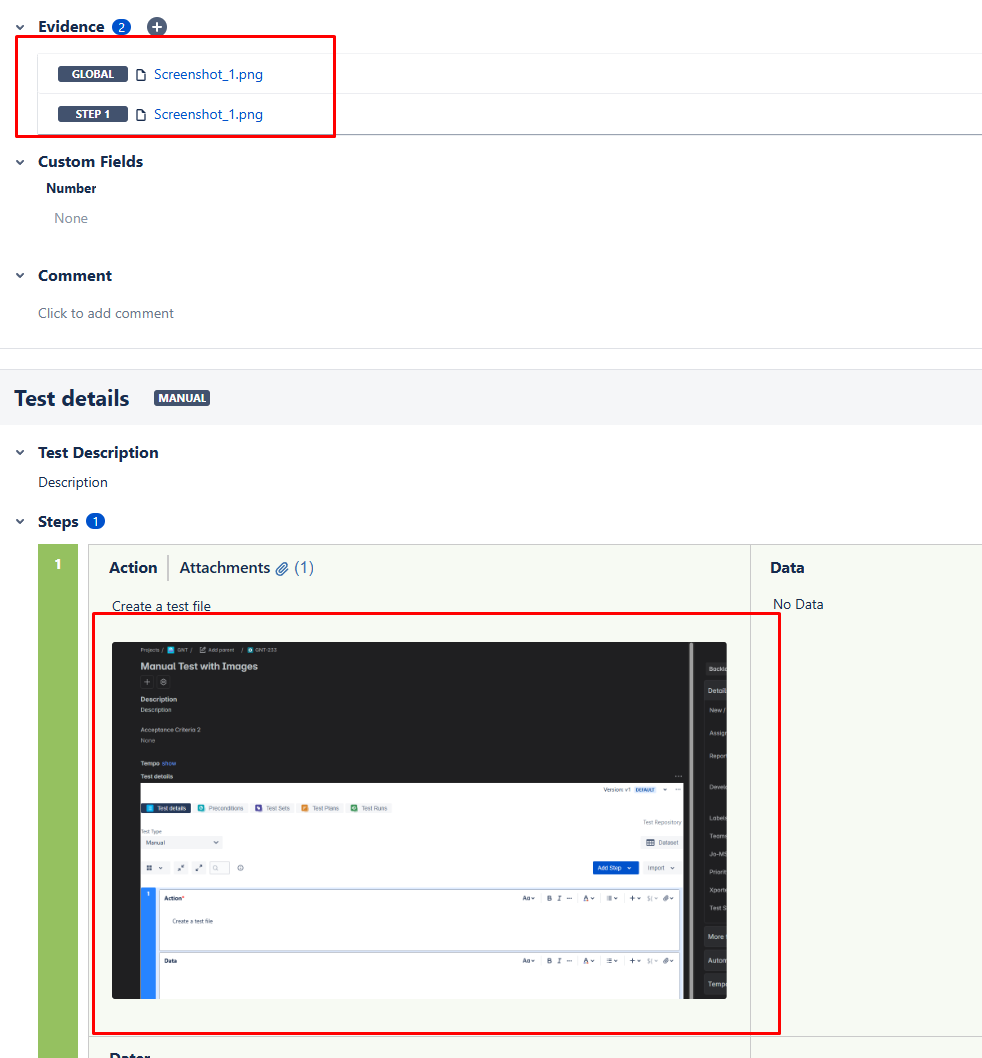Click the MANUAL badge next to Test details
This screenshot has height=1058, width=982.
pos(181,398)
